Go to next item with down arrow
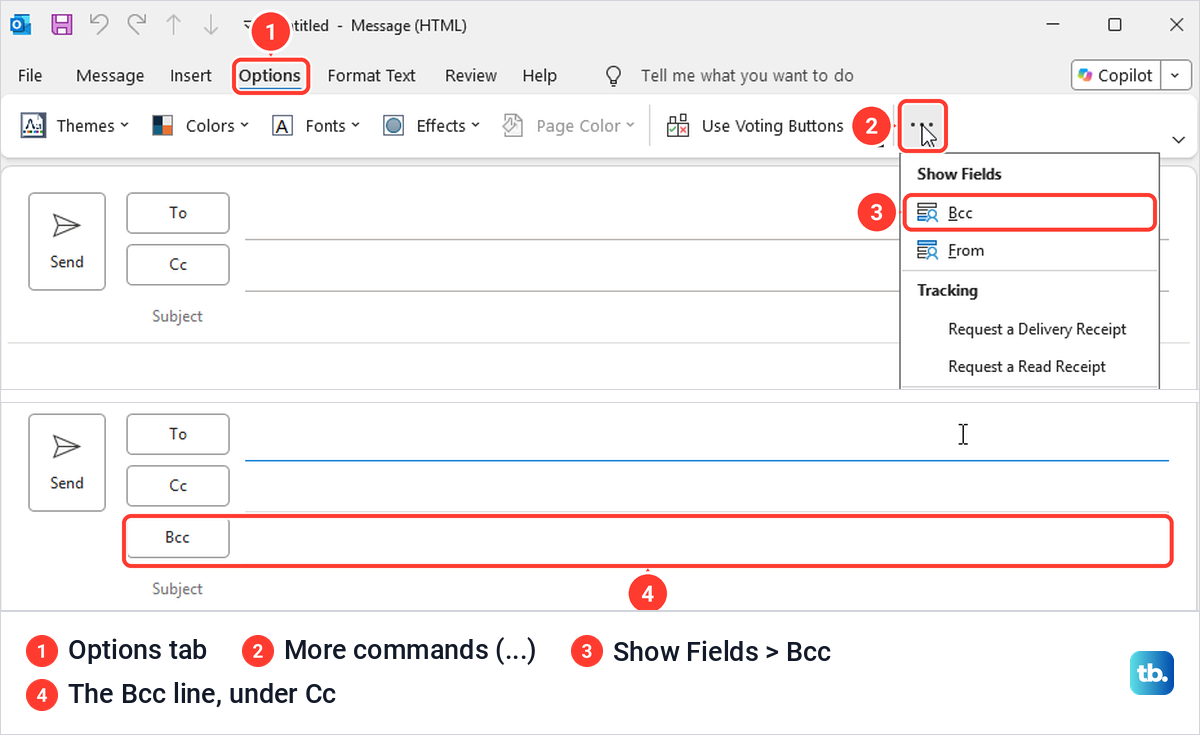Screen dimensions: 1200x735 [x=210, y=25]
